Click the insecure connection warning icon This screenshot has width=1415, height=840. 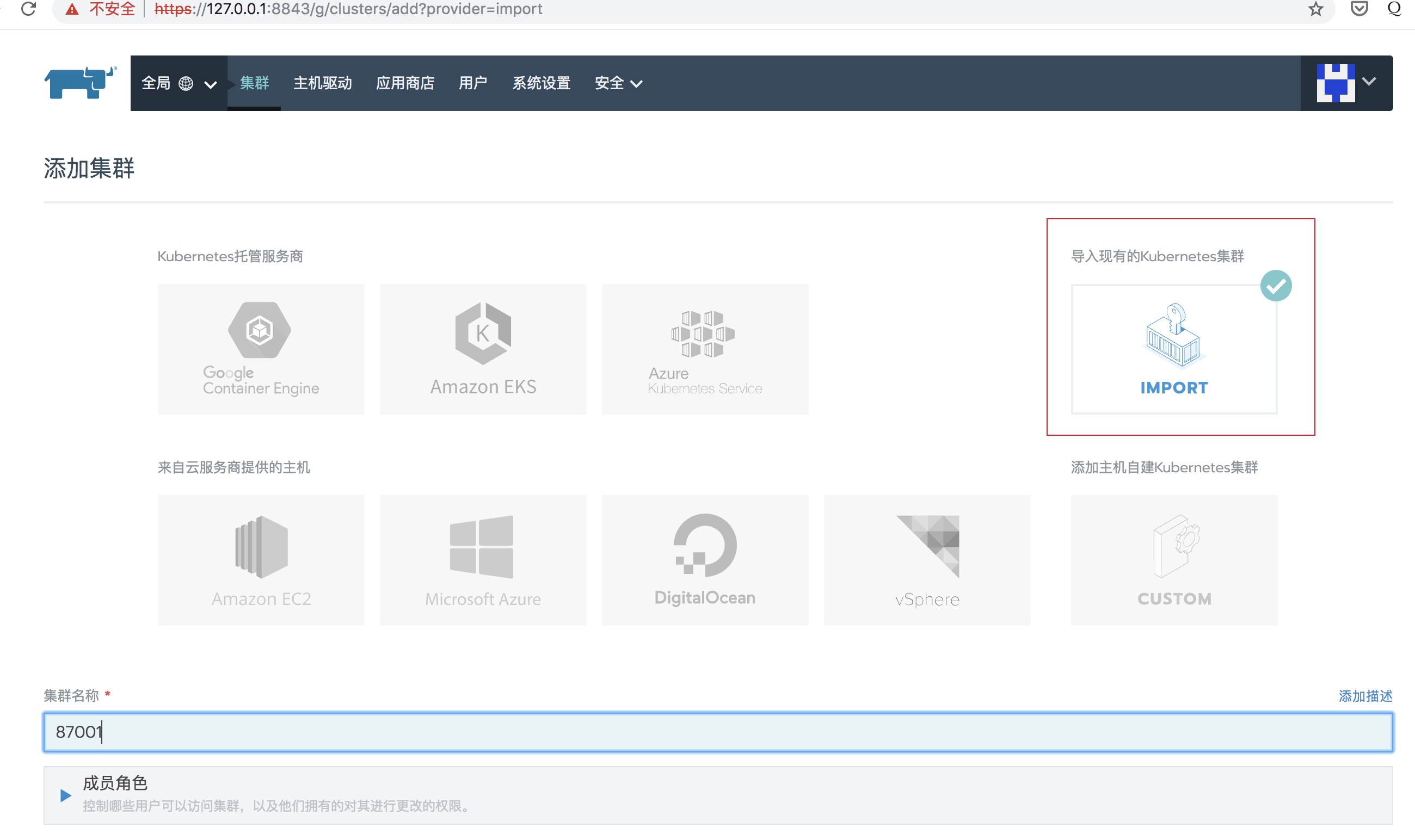(72, 9)
